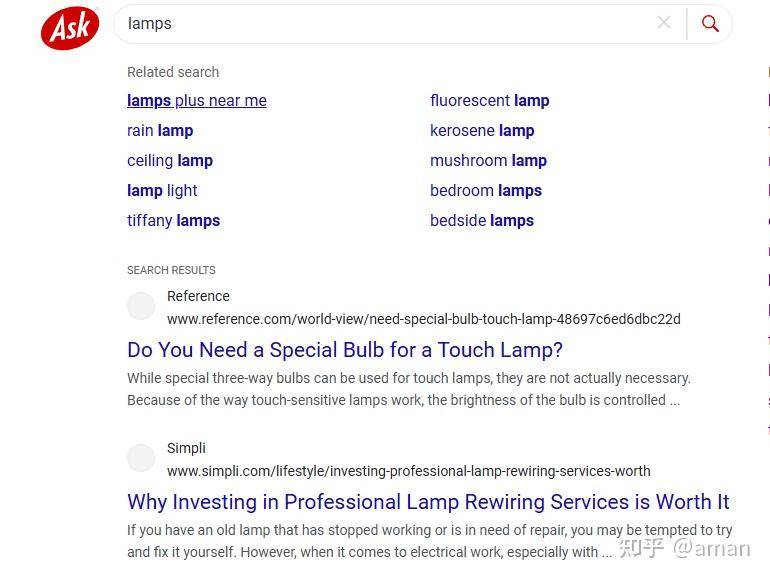Click the www.reference.com result URL
770x579 pixels.
[x=423, y=319]
